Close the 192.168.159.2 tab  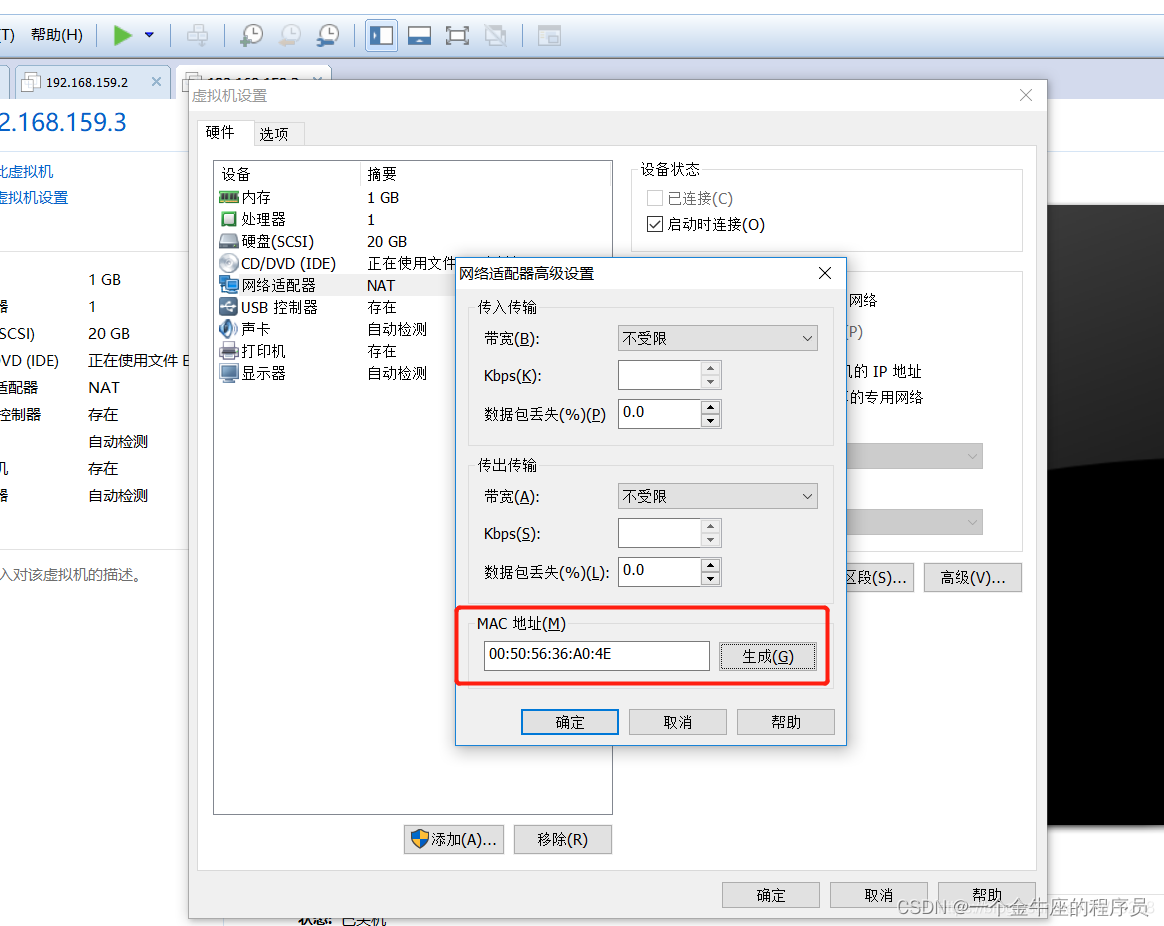click(x=156, y=82)
